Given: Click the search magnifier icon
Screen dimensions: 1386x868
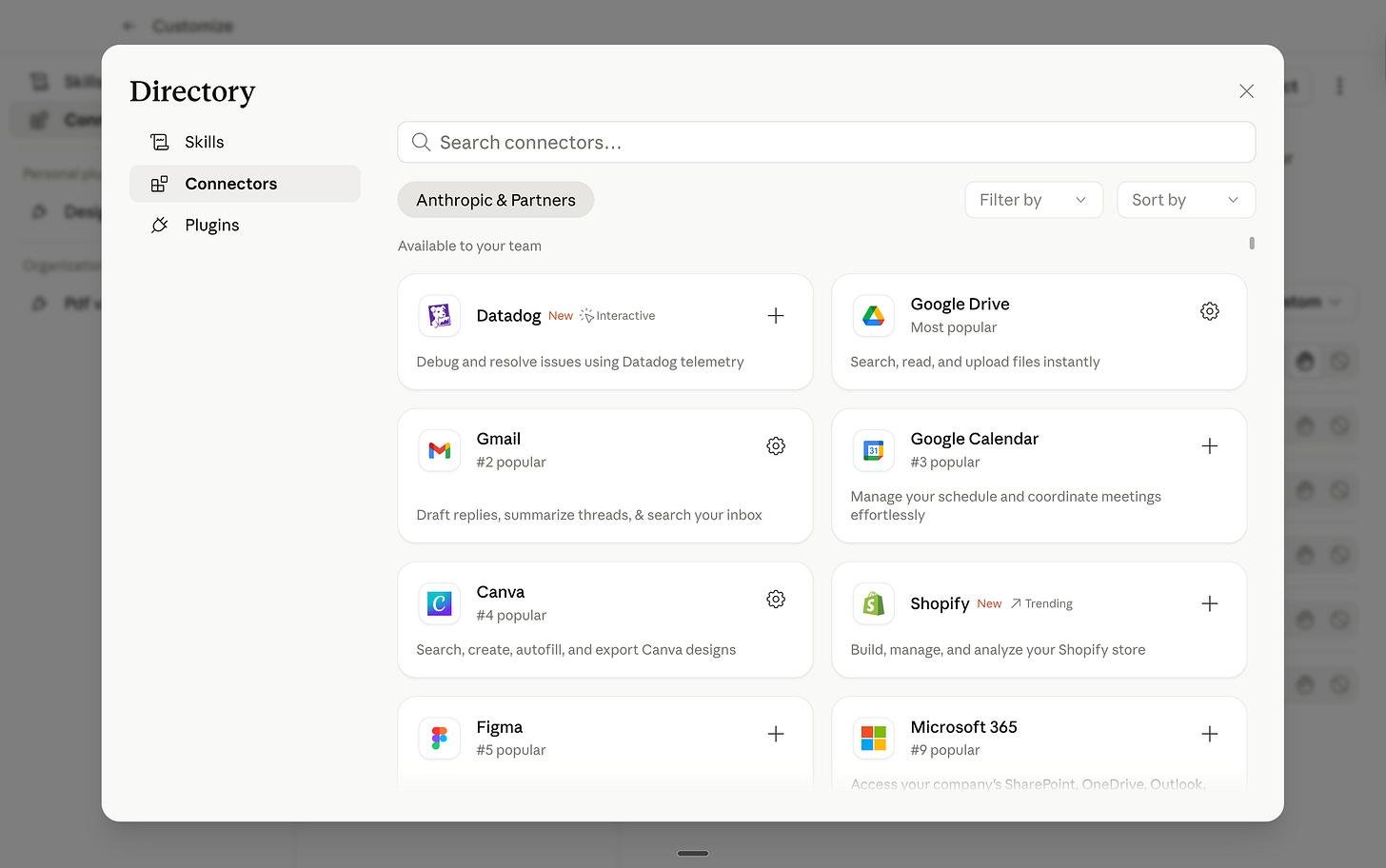Looking at the screenshot, I should 421,143.
